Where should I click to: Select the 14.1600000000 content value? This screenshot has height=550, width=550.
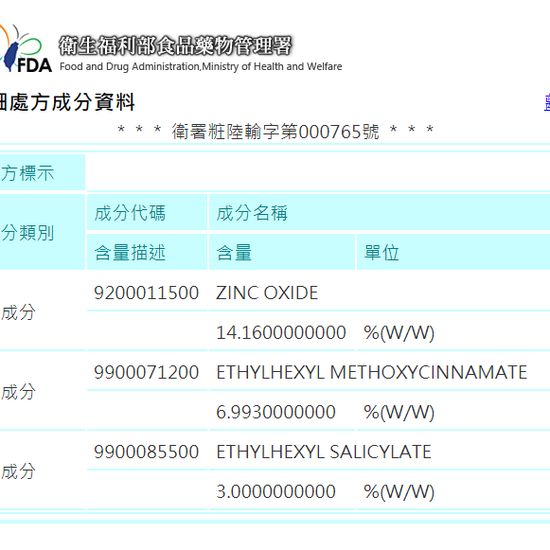pyautogui.click(x=281, y=332)
